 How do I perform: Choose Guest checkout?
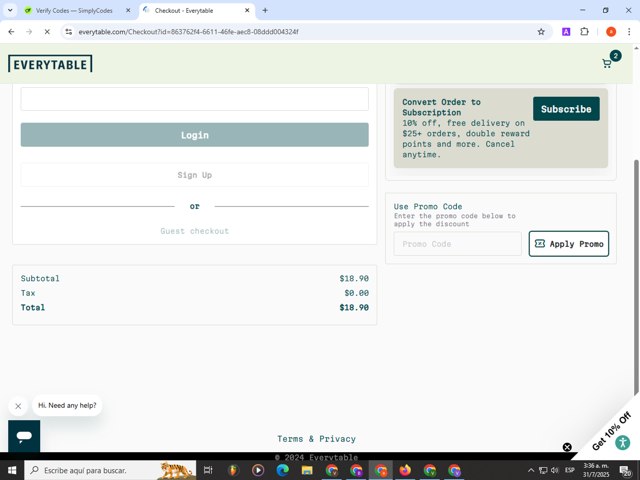(195, 231)
